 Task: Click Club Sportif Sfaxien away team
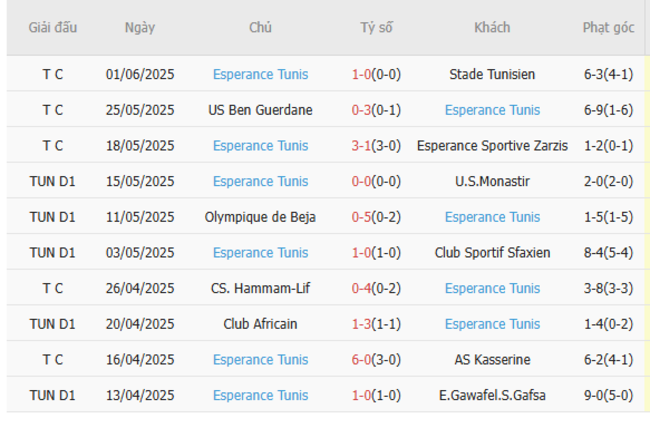point(492,252)
